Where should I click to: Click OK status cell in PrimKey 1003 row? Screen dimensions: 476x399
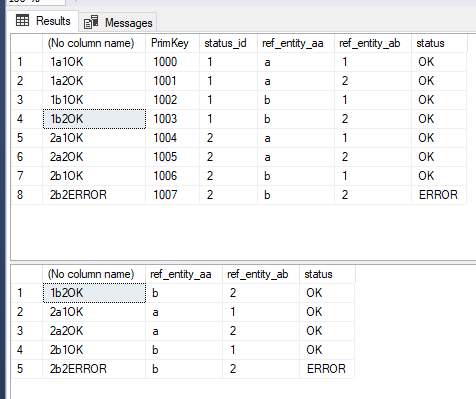pyautogui.click(x=439, y=119)
